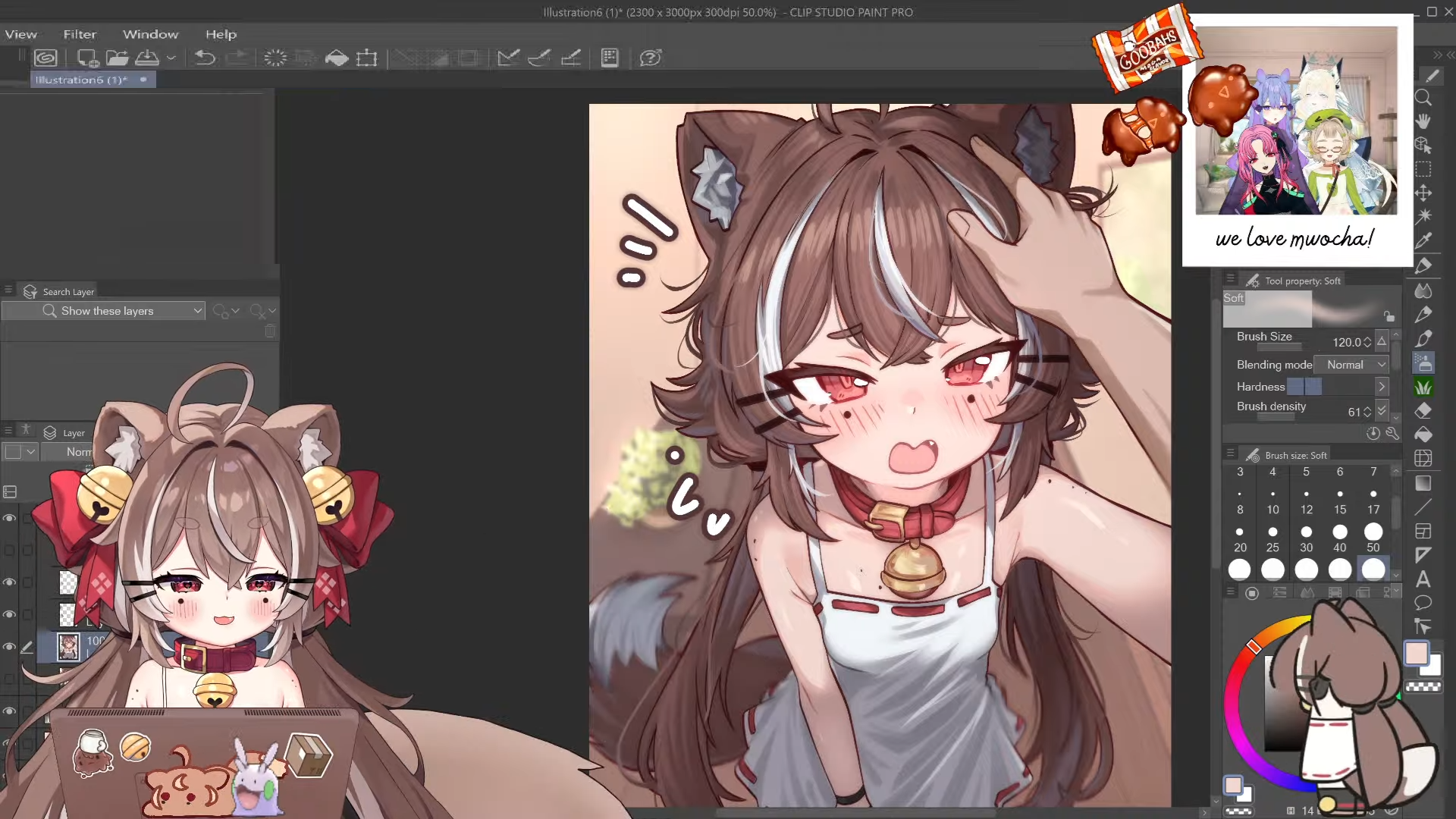Viewport: 1456px width, 819px height.
Task: Select the Text tool
Action: point(1423,579)
